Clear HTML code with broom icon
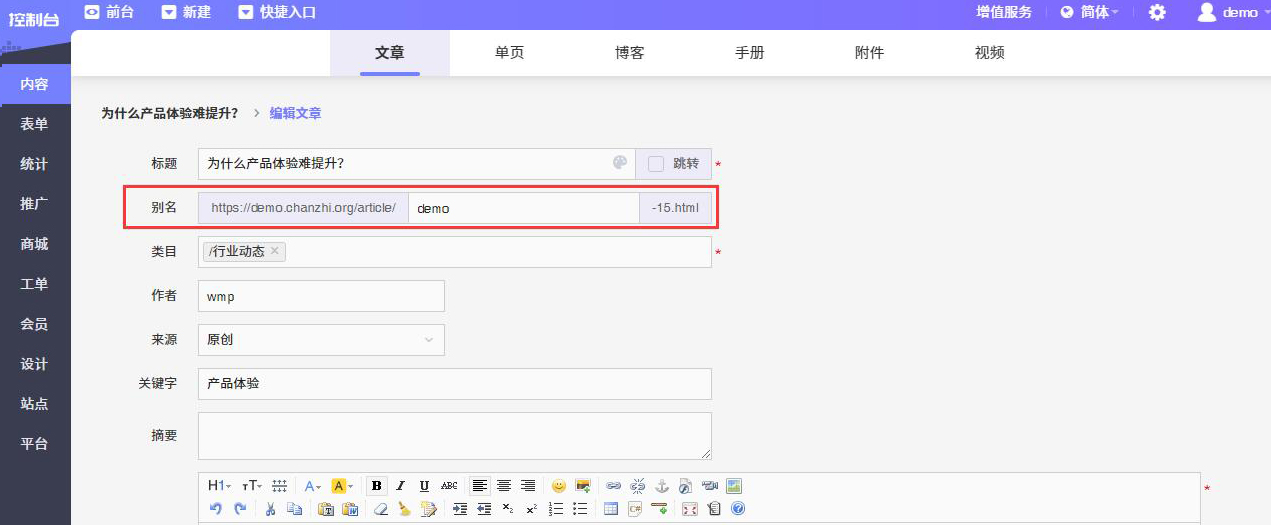Image resolution: width=1271 pixels, height=525 pixels. click(x=404, y=508)
